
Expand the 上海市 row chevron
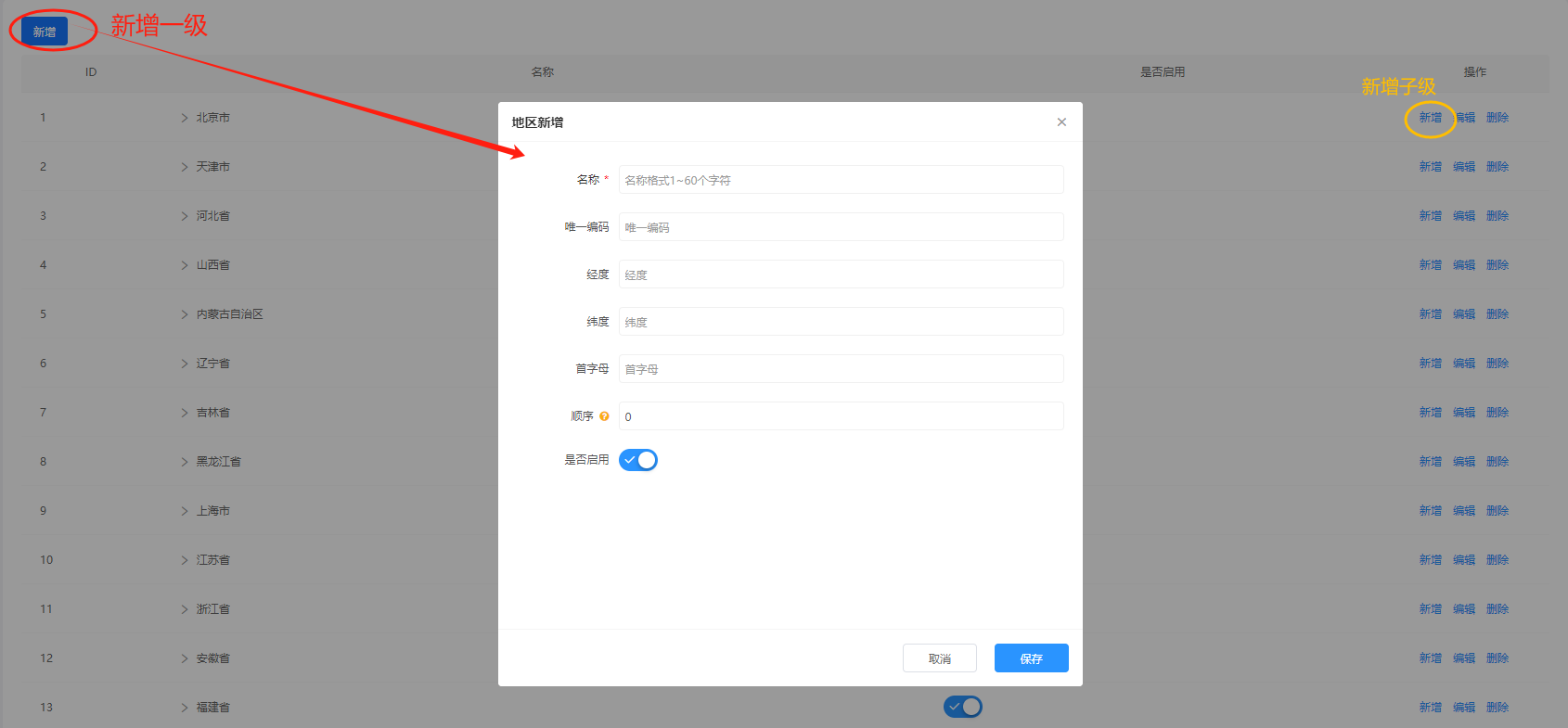click(x=185, y=511)
